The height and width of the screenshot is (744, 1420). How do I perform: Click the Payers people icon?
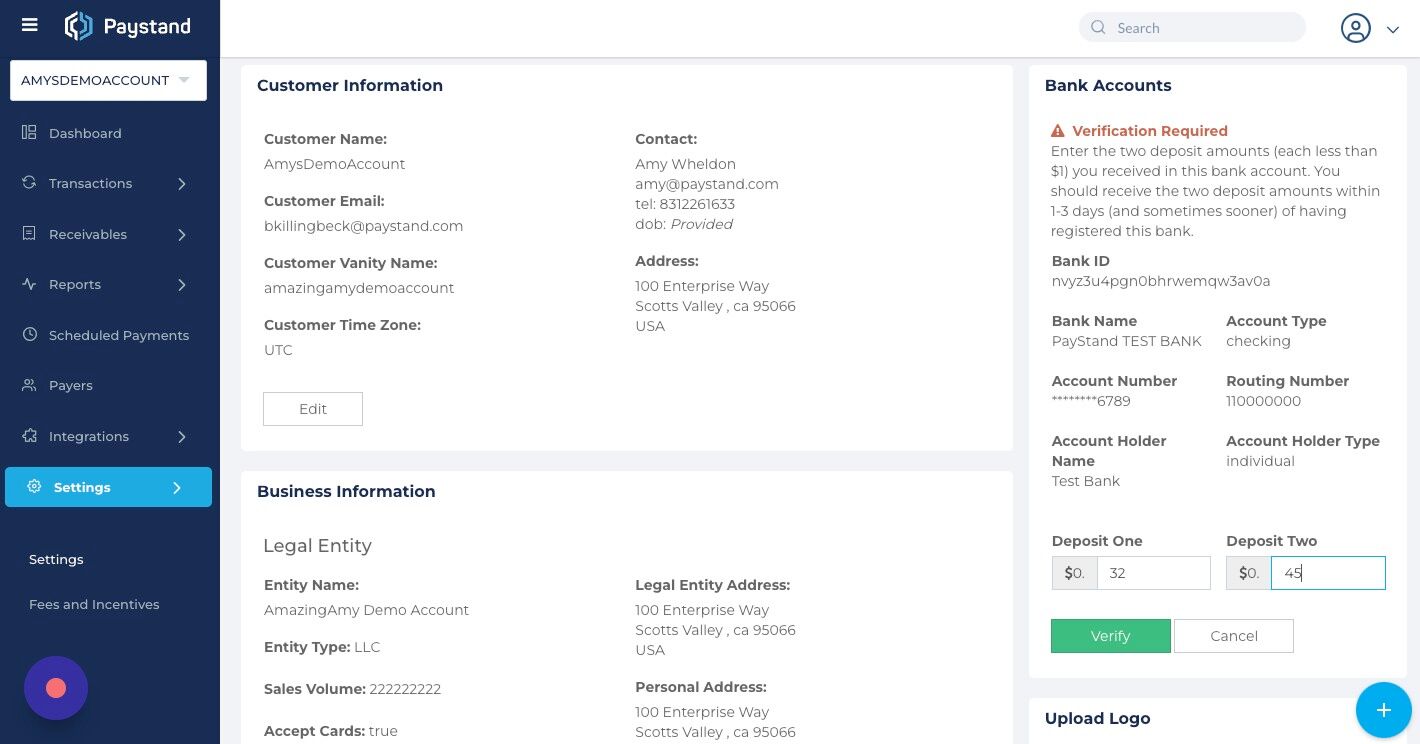29,385
